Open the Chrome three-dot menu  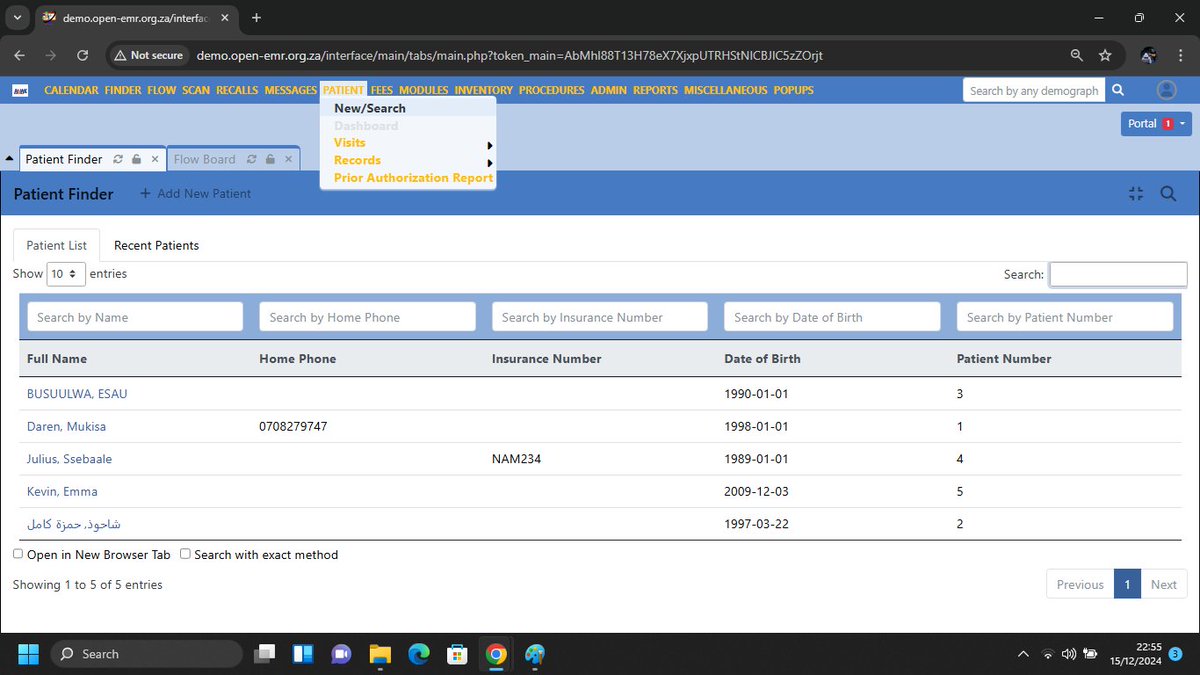(1179, 56)
